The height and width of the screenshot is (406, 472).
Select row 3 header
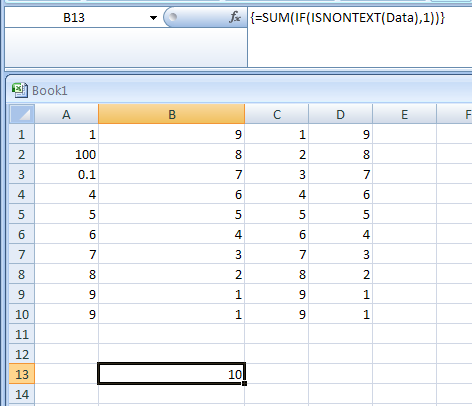(x=22, y=174)
